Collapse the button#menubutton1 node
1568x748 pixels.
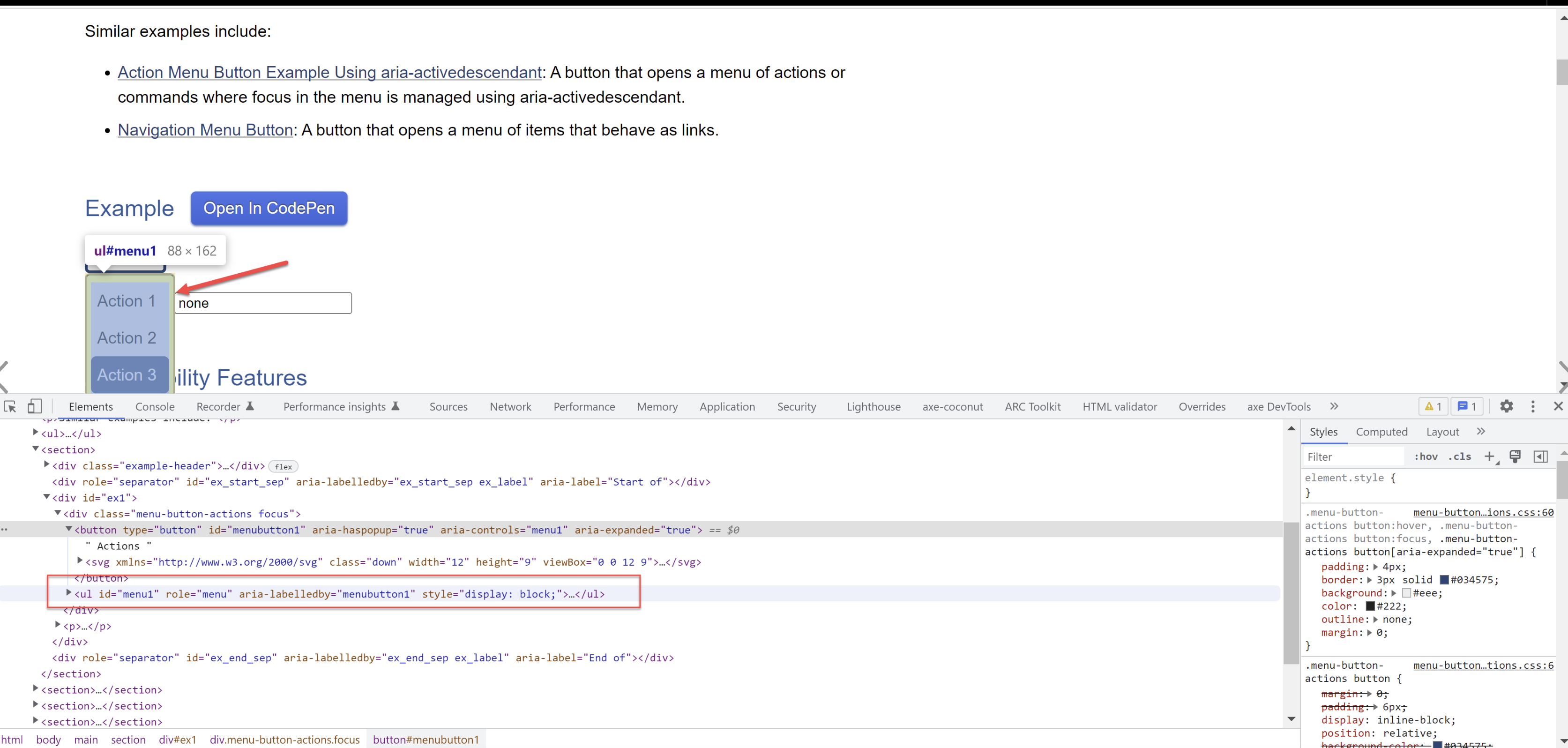[x=69, y=530]
